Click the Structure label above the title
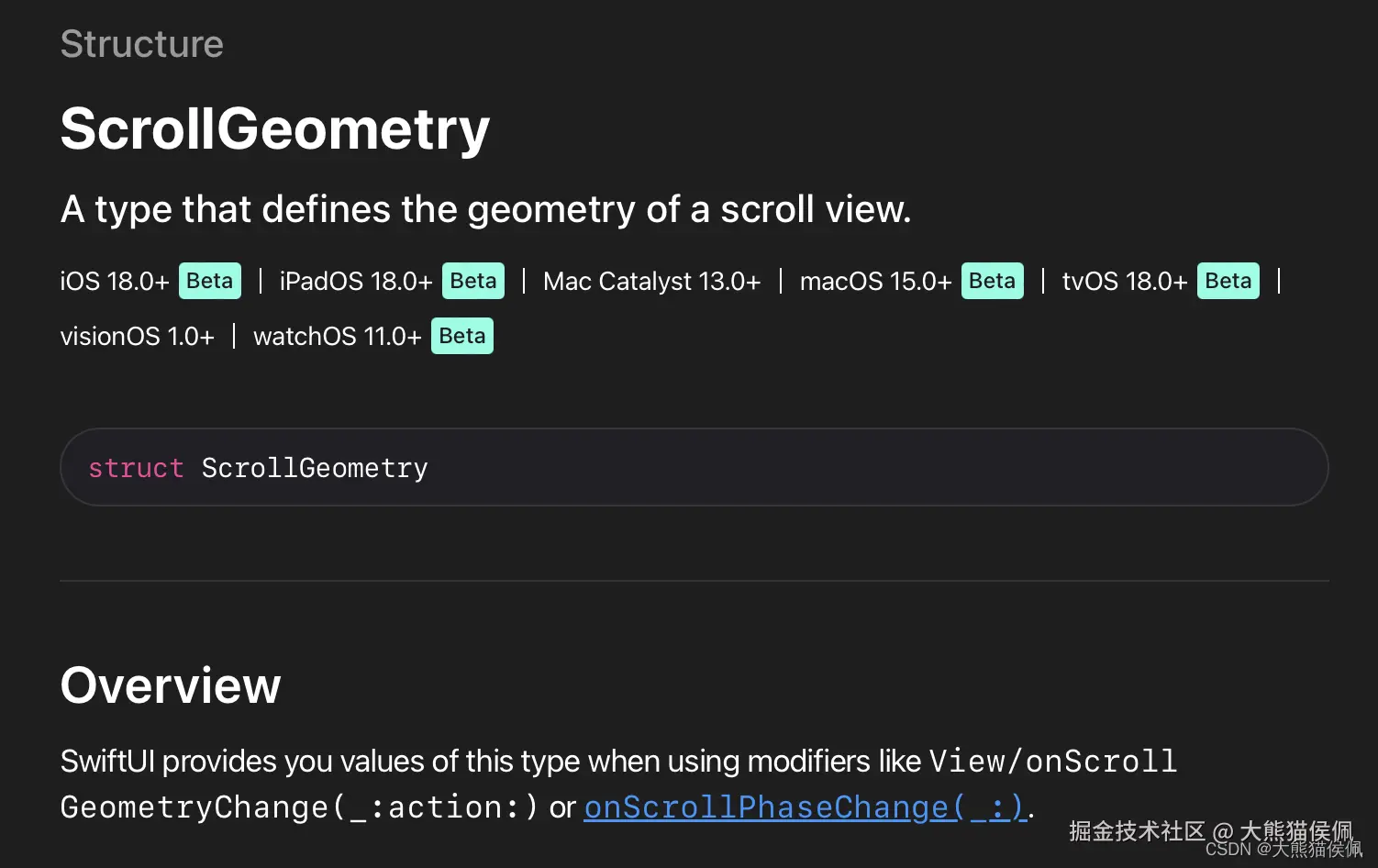1378x868 pixels. coord(142,44)
